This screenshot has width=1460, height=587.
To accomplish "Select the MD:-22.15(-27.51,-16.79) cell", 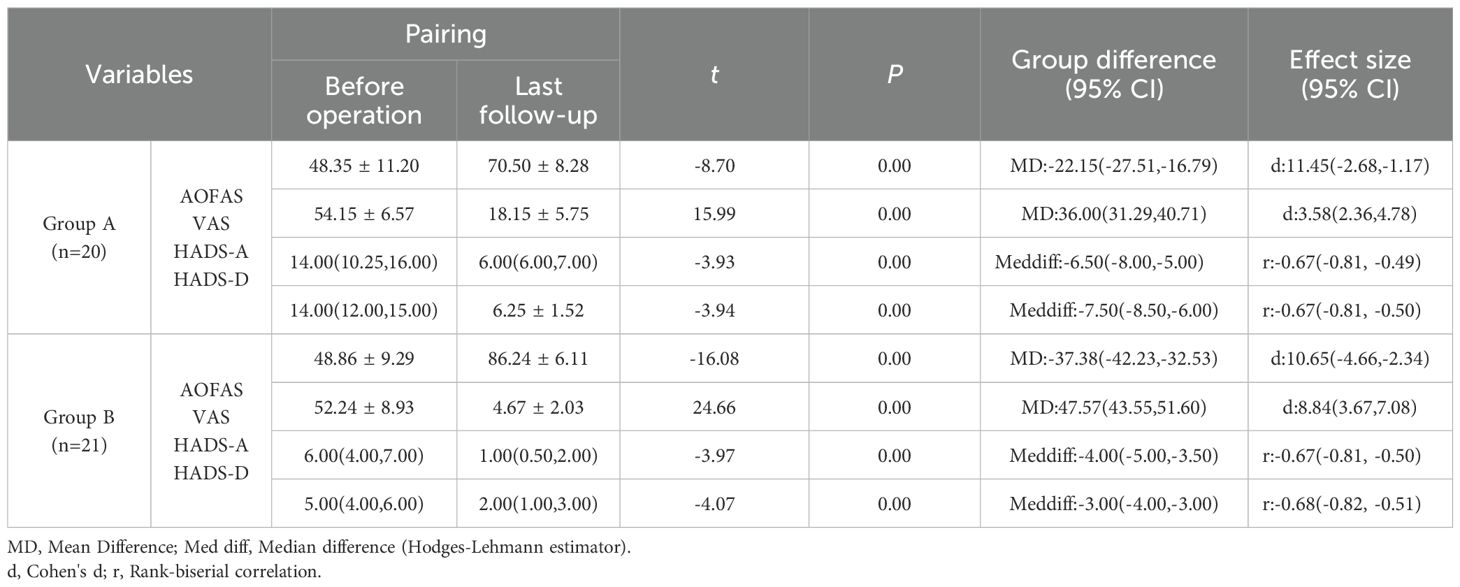I will [x=1113, y=165].
